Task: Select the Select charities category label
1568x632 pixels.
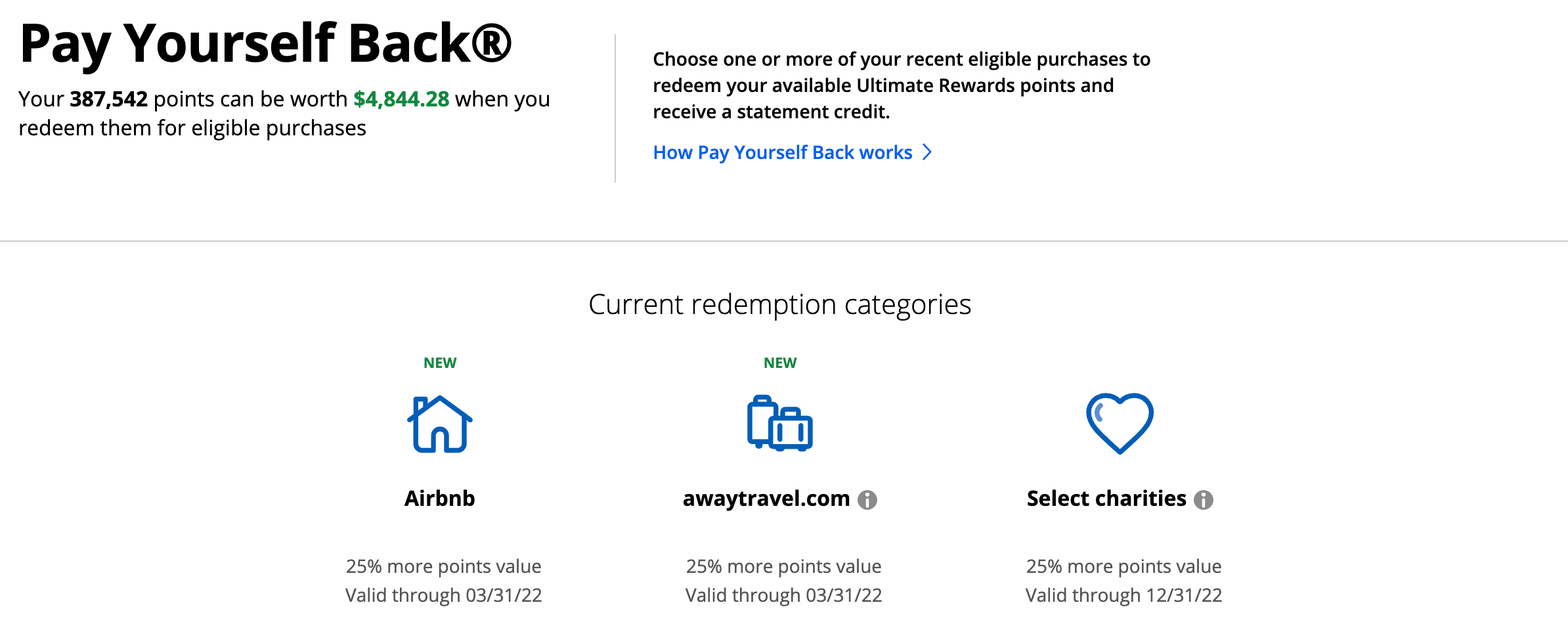Action: coord(1106,499)
